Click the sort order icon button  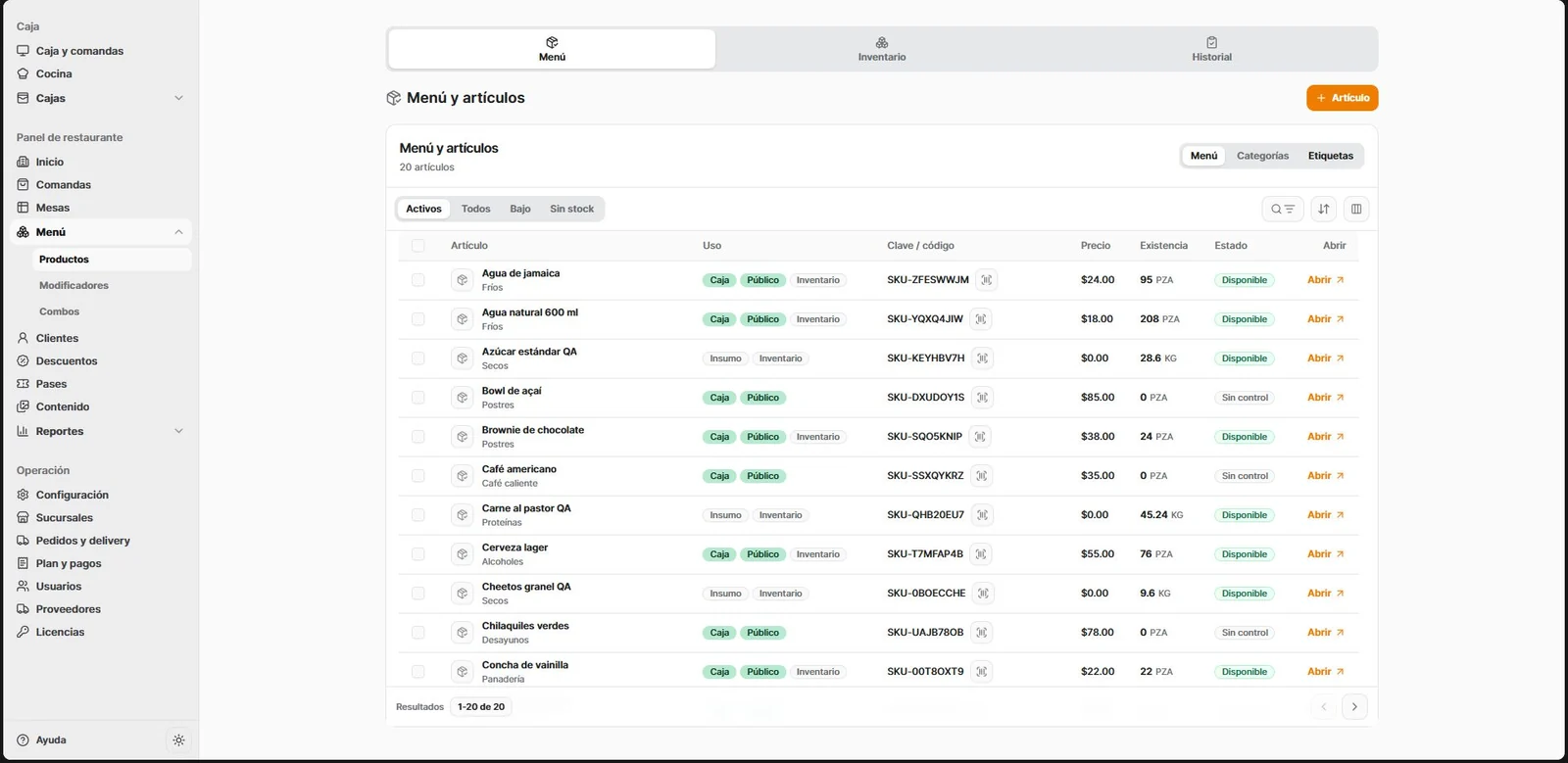tap(1324, 209)
